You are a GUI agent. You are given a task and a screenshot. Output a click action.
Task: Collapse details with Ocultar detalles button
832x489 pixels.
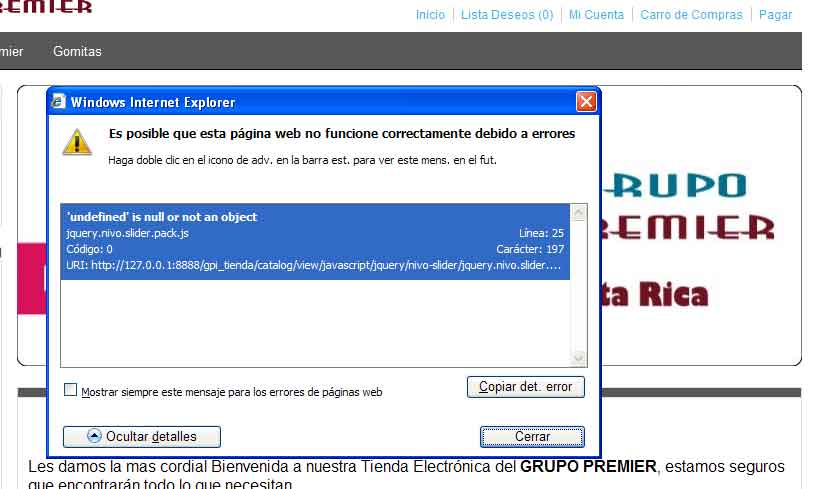tap(142, 436)
